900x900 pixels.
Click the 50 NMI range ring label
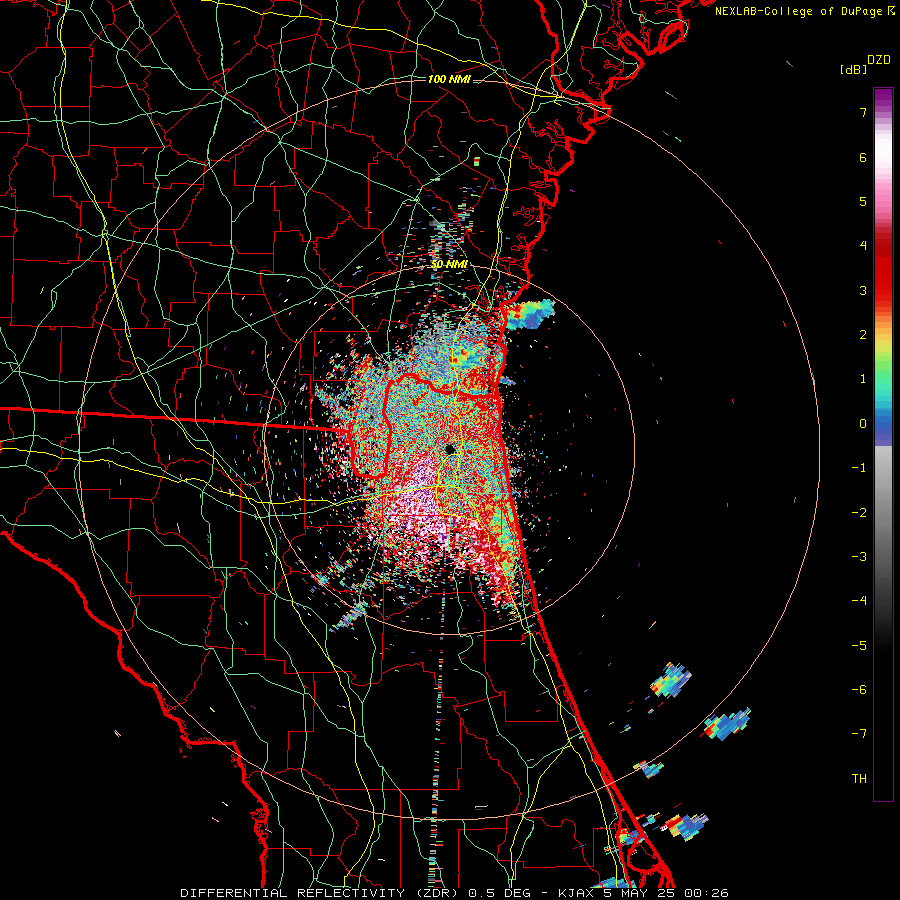coord(449,265)
